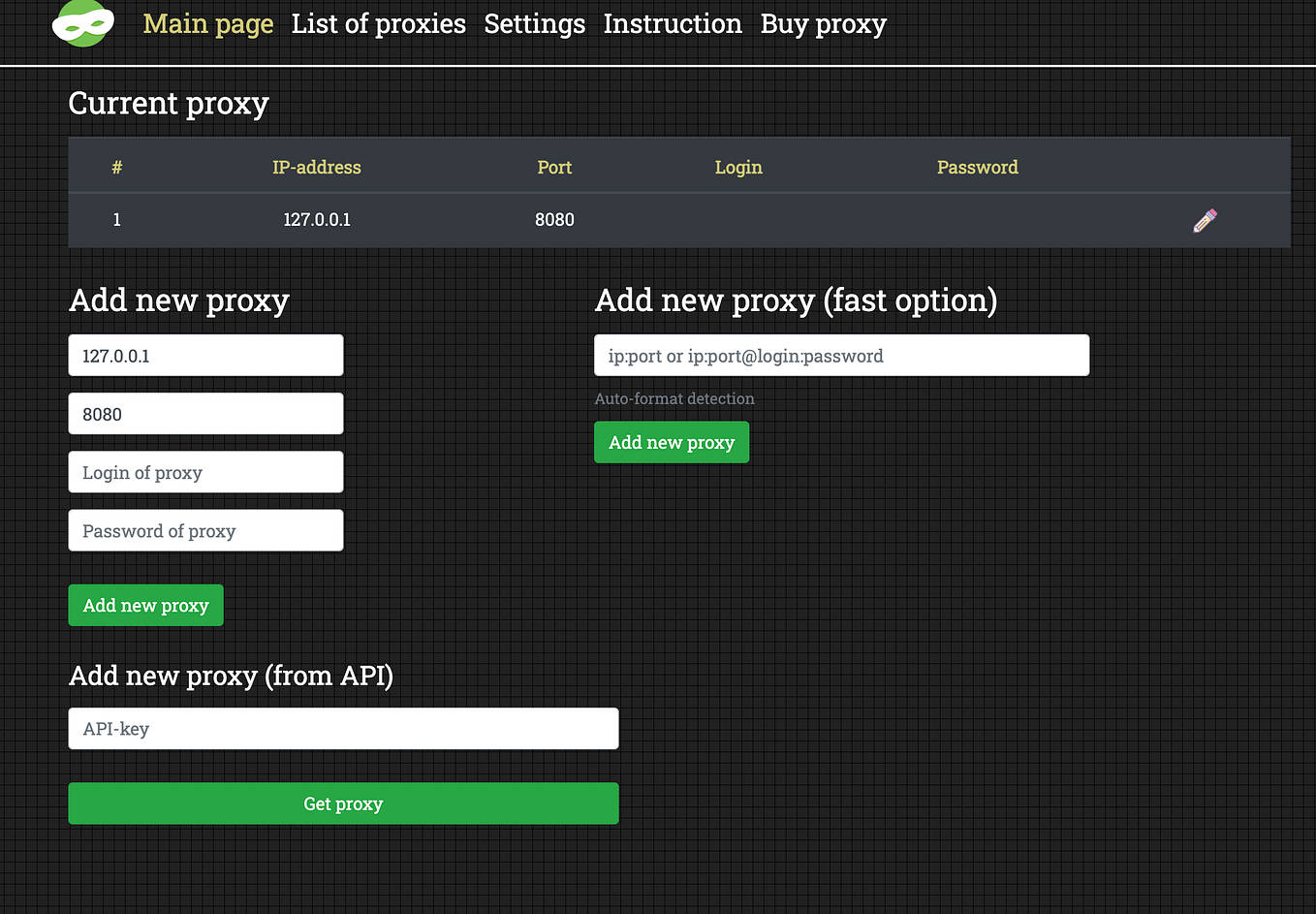Image resolution: width=1316 pixels, height=914 pixels.
Task: Open the Main page menu item
Action: click(207, 23)
